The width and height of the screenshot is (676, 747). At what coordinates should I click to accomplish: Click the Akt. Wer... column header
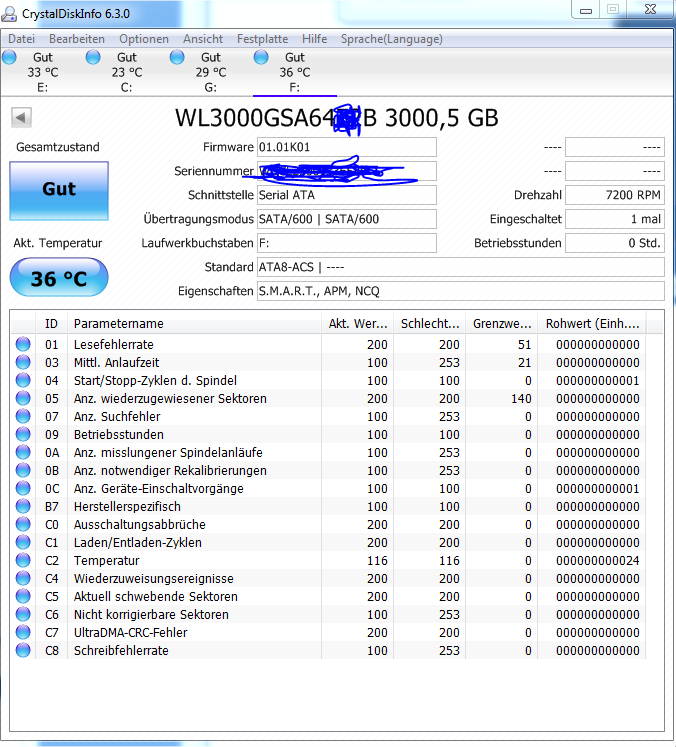[358, 323]
